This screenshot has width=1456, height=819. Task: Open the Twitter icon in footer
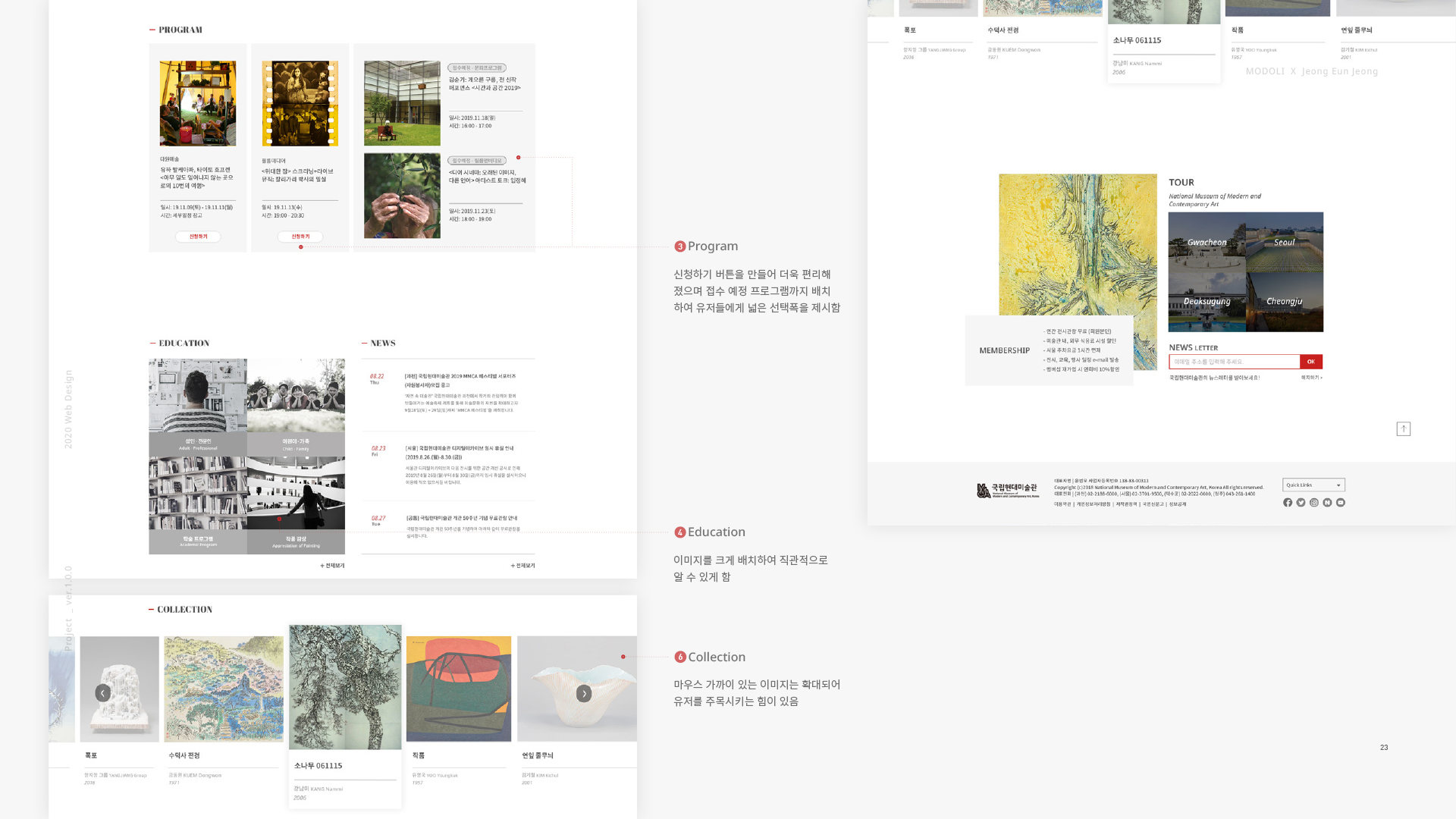(x=1301, y=503)
